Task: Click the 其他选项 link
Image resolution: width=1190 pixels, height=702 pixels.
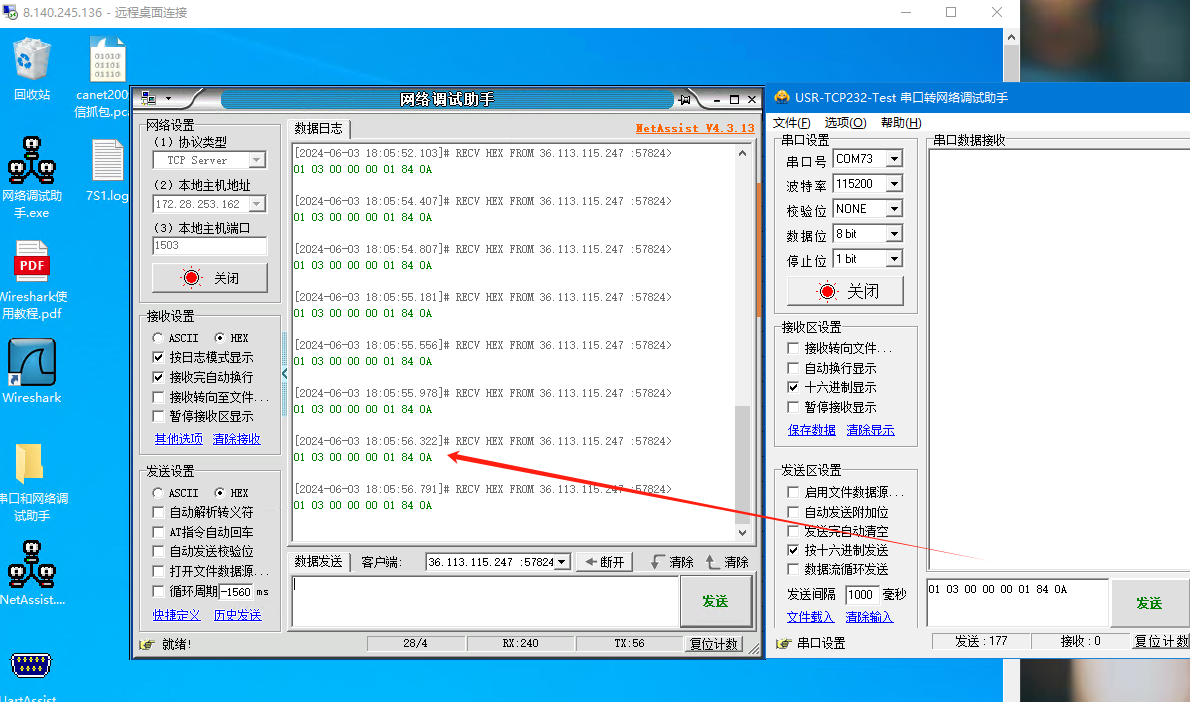Action: click(x=178, y=439)
